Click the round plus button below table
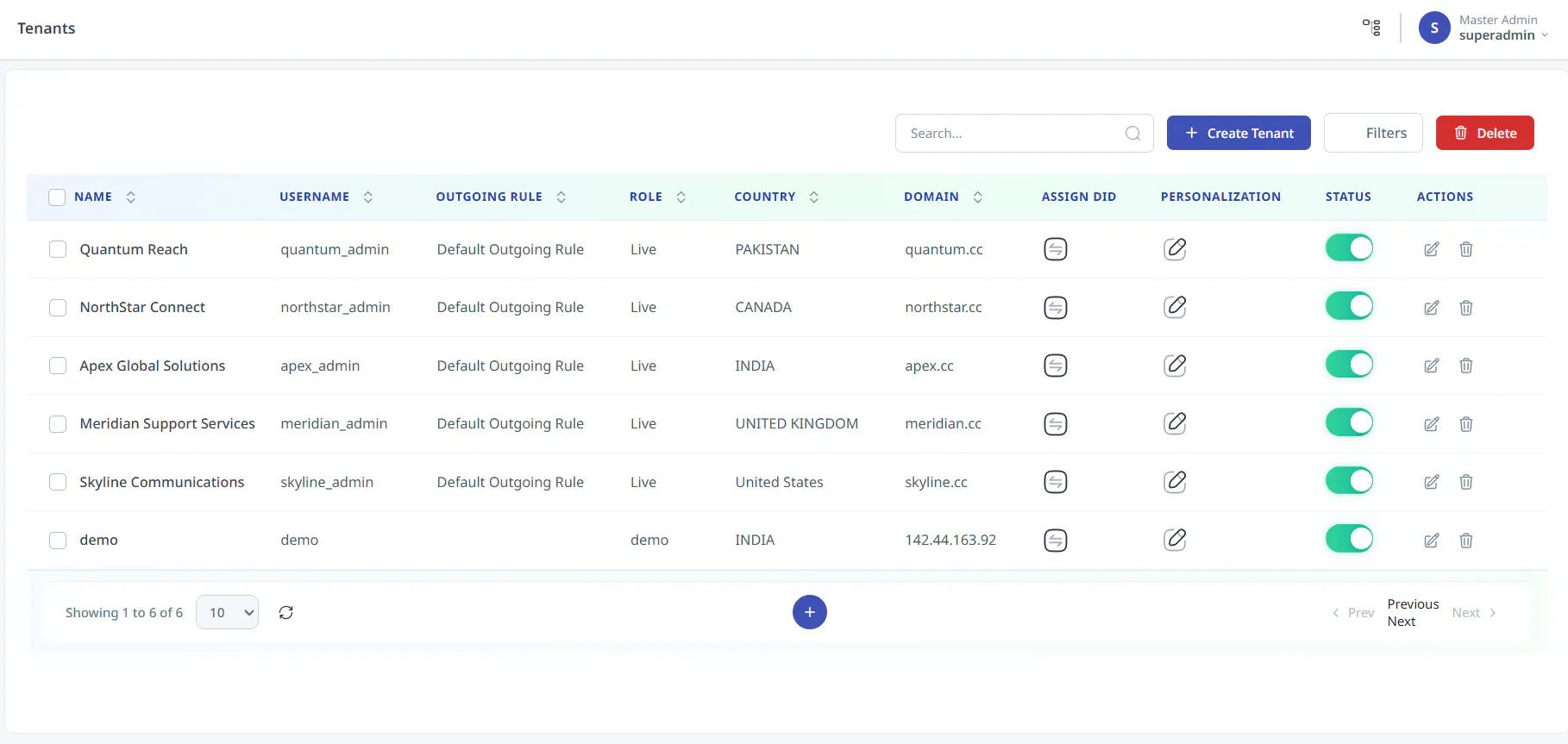 pos(810,612)
